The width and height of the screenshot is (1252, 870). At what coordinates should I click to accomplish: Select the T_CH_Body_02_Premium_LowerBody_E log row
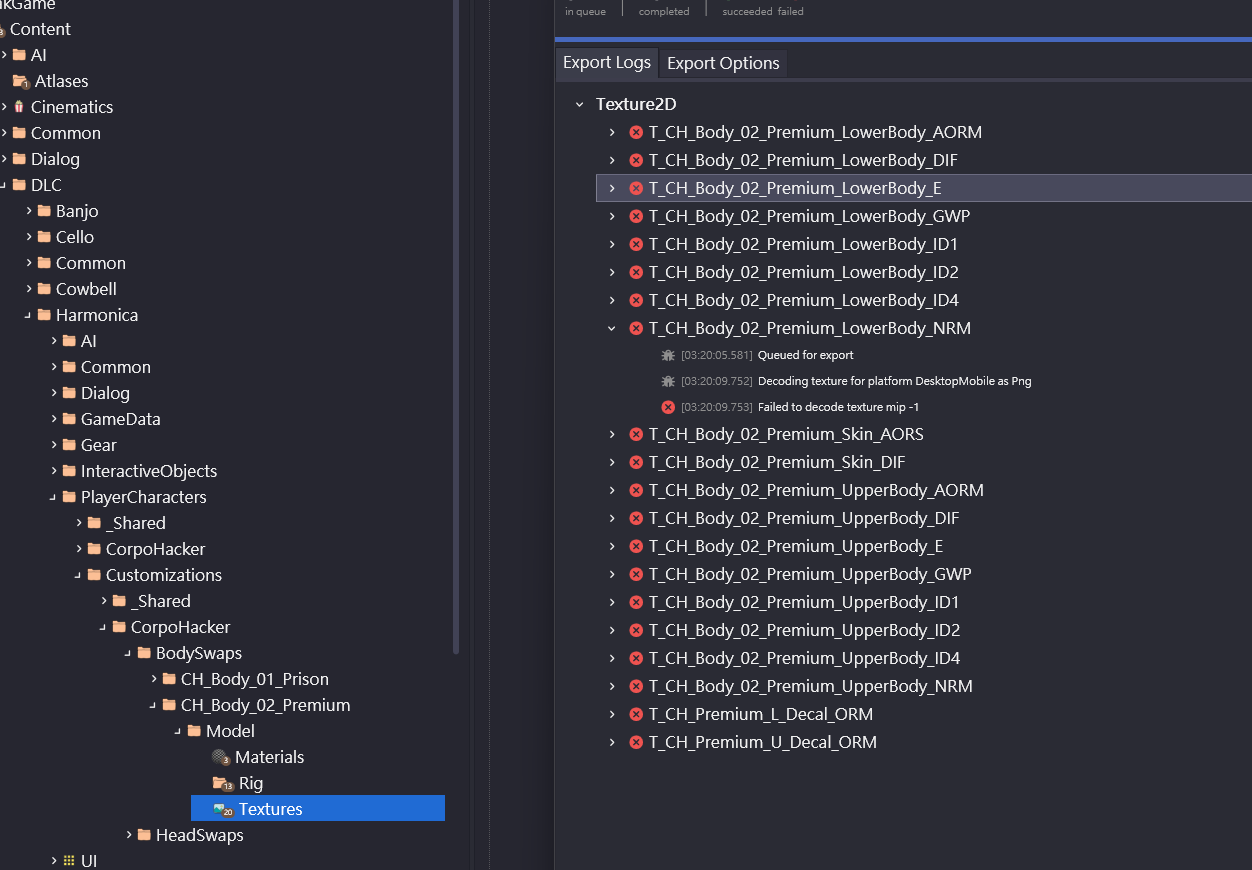pos(924,188)
